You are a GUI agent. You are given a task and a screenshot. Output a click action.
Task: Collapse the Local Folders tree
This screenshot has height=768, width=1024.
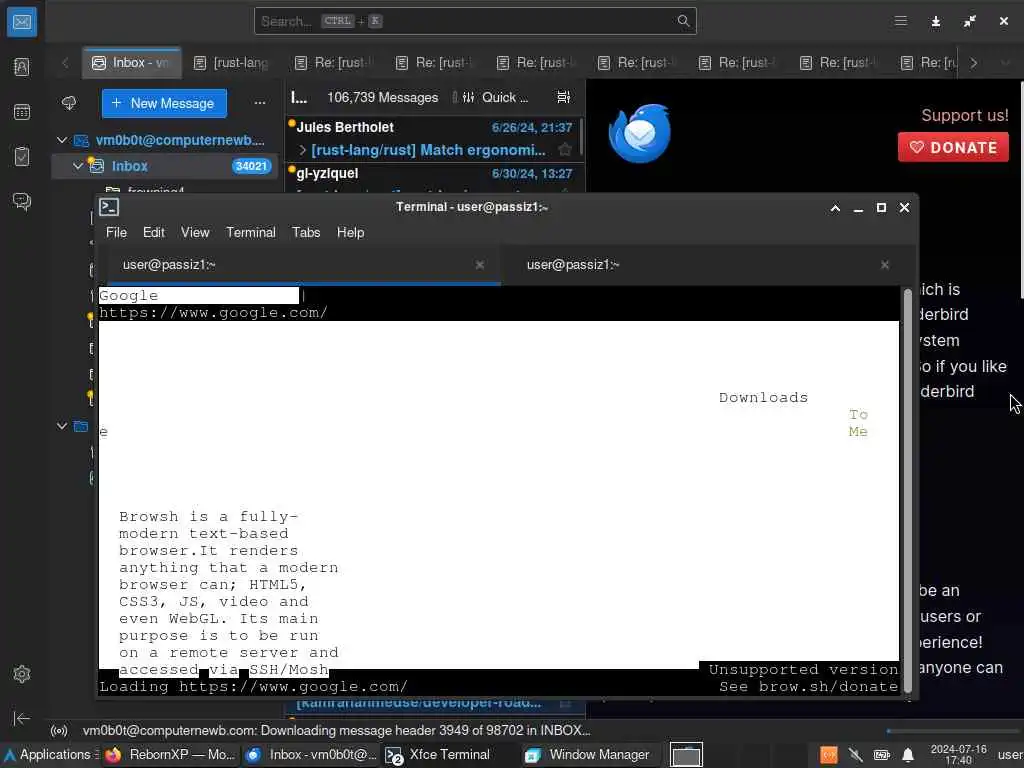[x=62, y=426]
